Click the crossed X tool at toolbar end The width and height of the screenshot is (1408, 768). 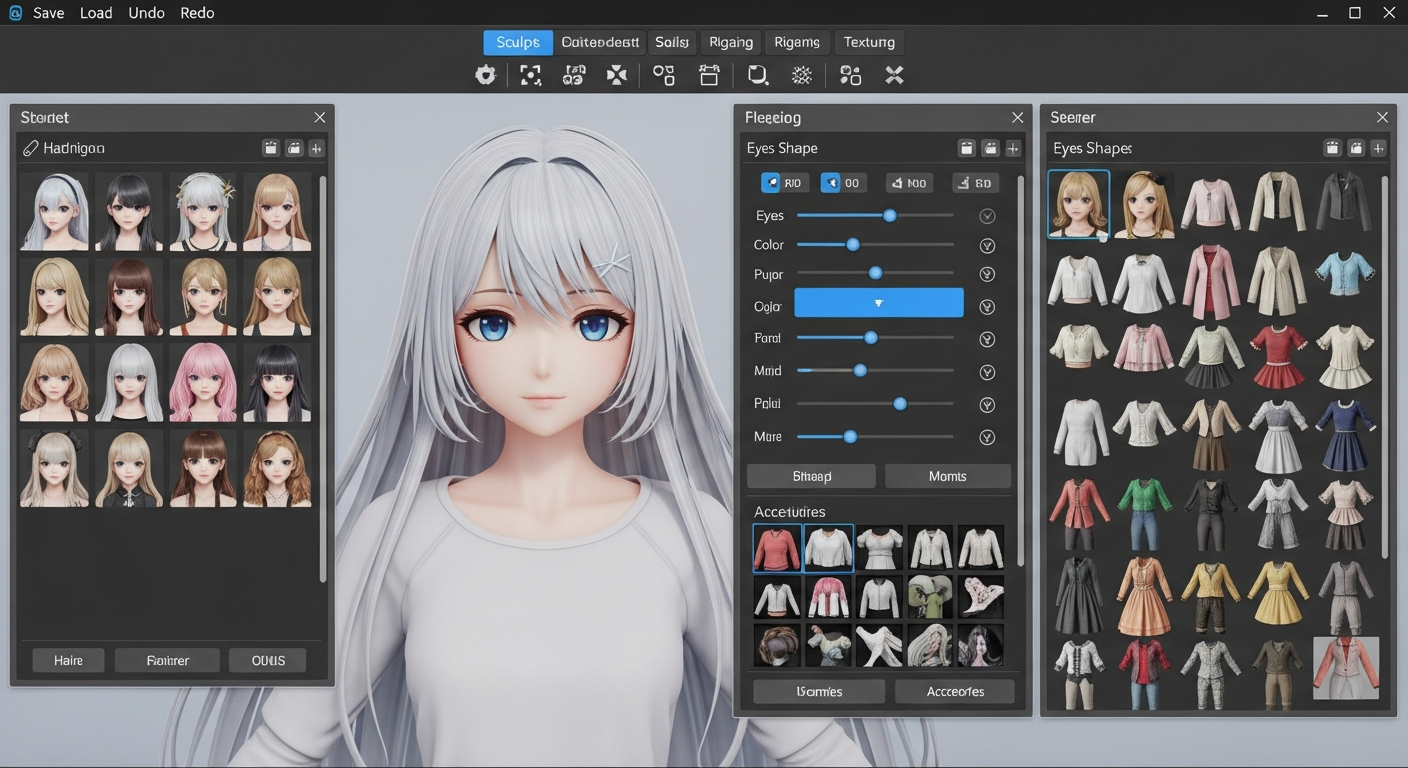(894, 75)
